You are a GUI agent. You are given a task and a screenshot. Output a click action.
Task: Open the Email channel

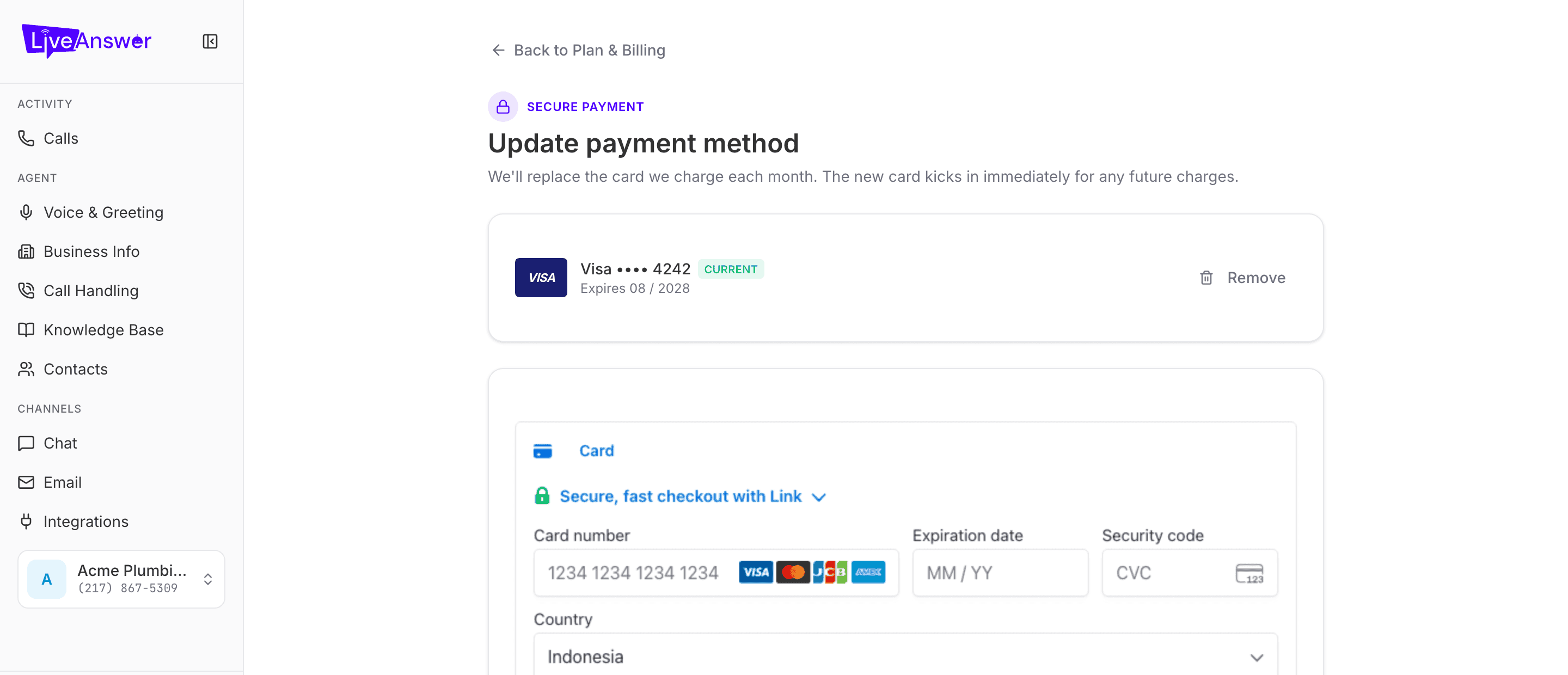pyautogui.click(x=122, y=482)
